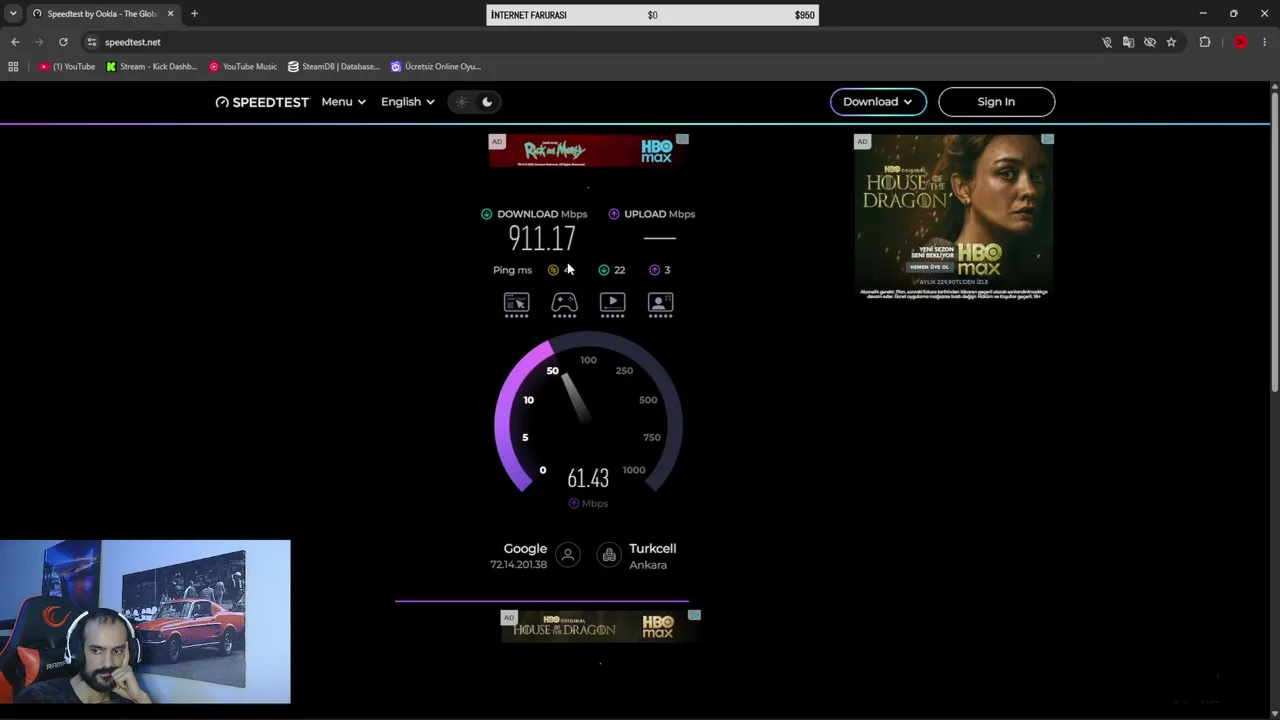Click the streamer webcam overlay
The height and width of the screenshot is (720, 1280).
(x=145, y=622)
